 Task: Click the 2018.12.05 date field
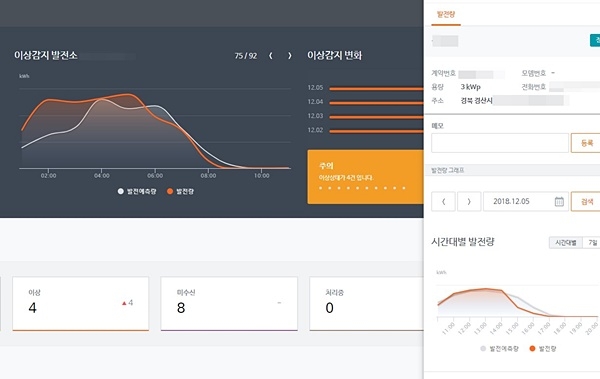(x=526, y=201)
